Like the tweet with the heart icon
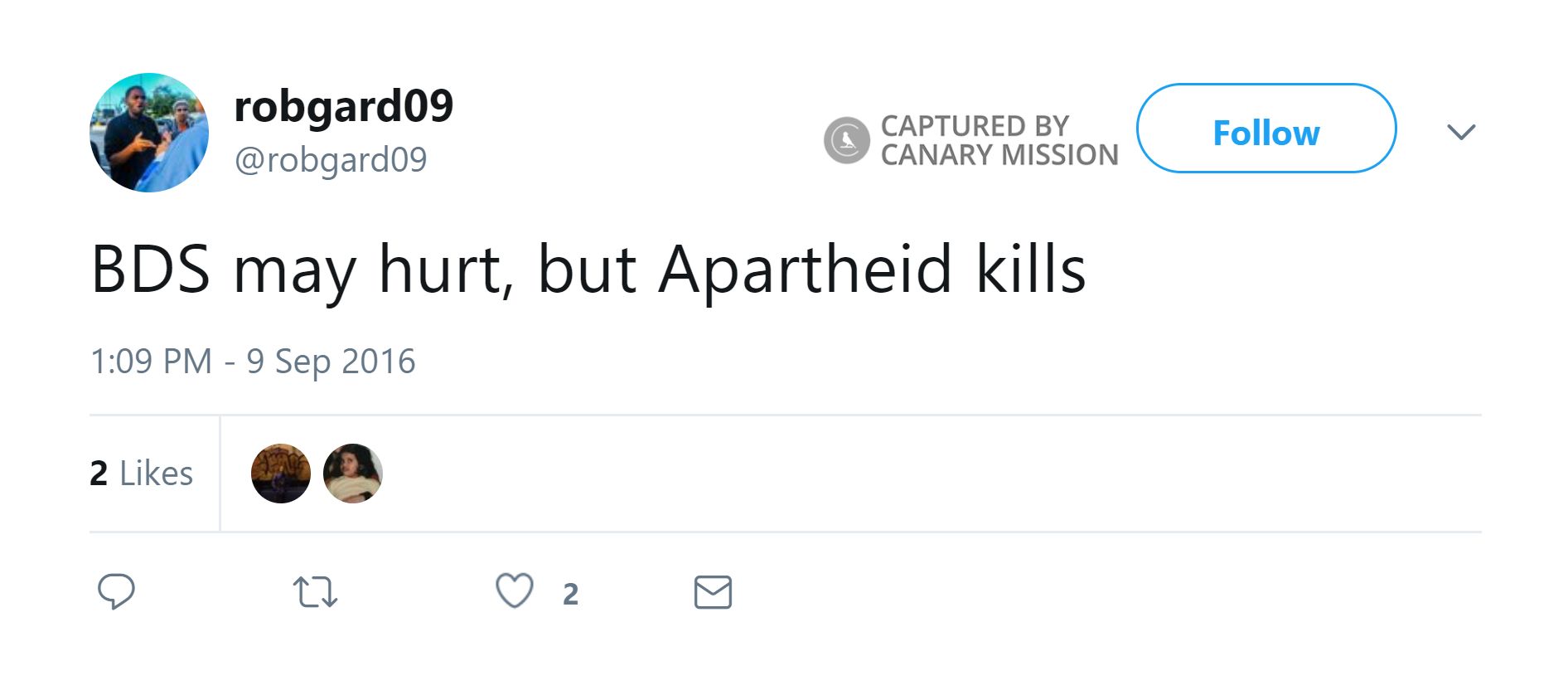1568x685 pixels. point(514,591)
